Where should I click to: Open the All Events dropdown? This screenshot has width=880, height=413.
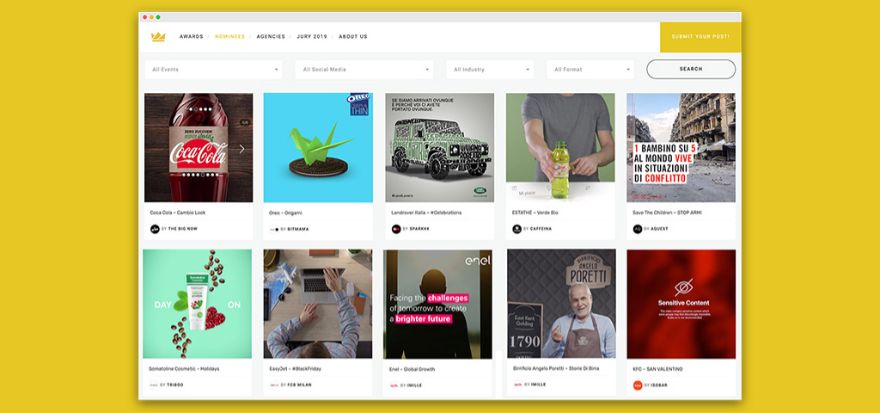tap(214, 70)
